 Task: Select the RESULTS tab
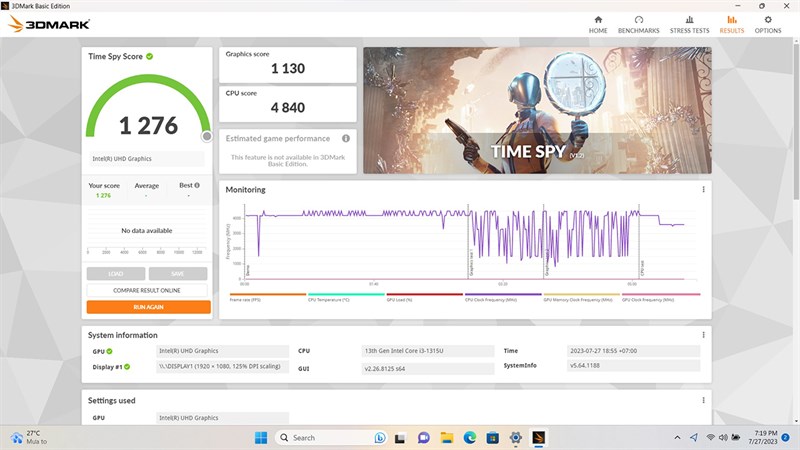732,24
